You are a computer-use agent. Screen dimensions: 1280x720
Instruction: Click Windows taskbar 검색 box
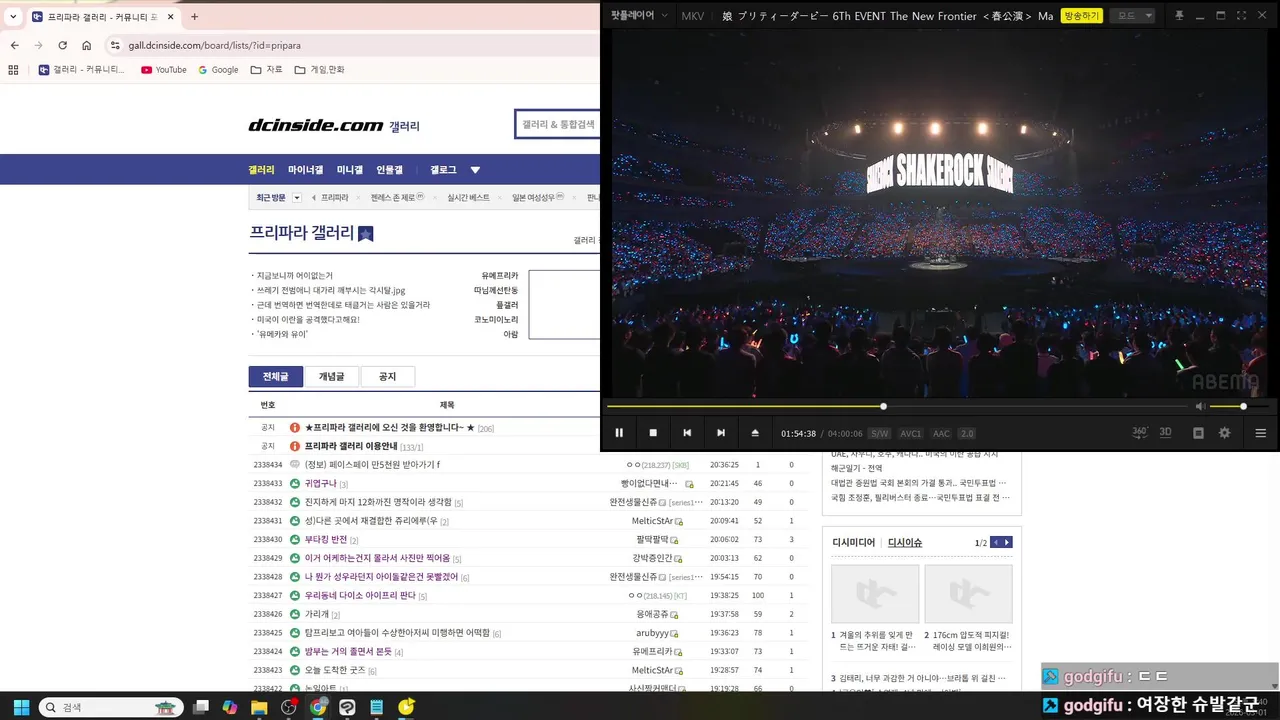(x=112, y=707)
